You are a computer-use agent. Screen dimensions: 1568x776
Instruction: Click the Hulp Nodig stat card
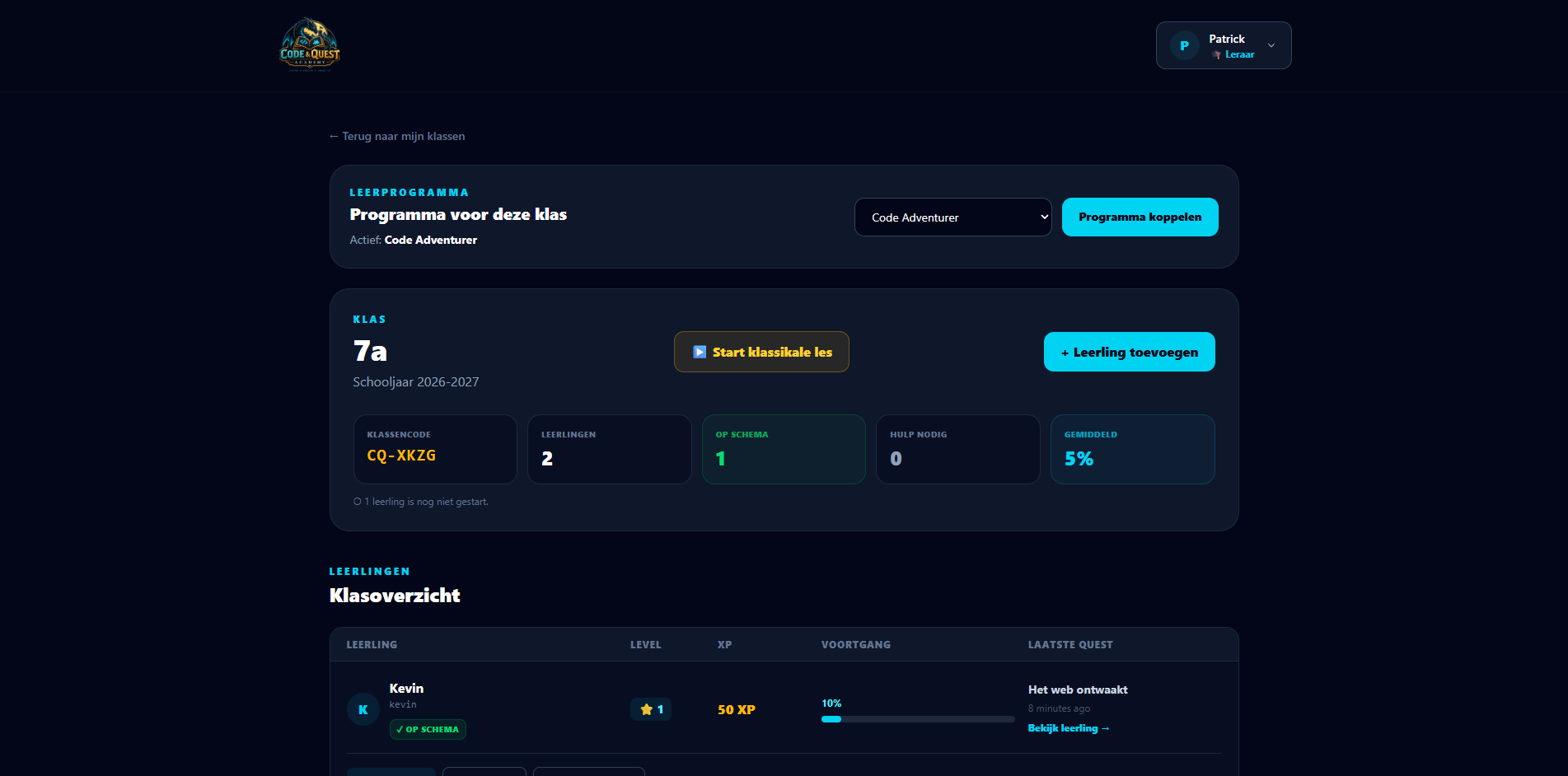(957, 449)
